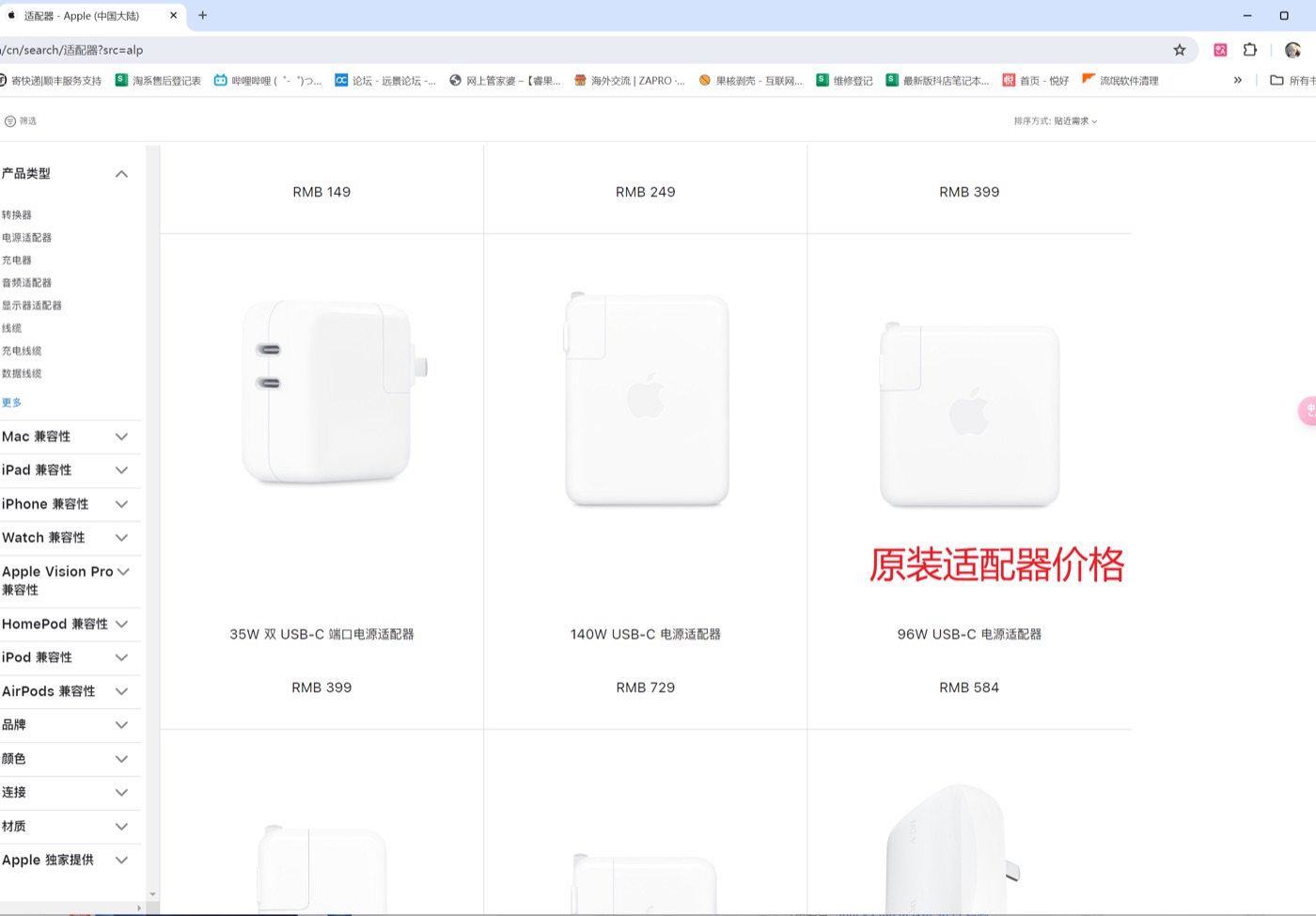Close the 适配器 - Apple tab
The width and height of the screenshot is (1316, 916).
coord(173,15)
